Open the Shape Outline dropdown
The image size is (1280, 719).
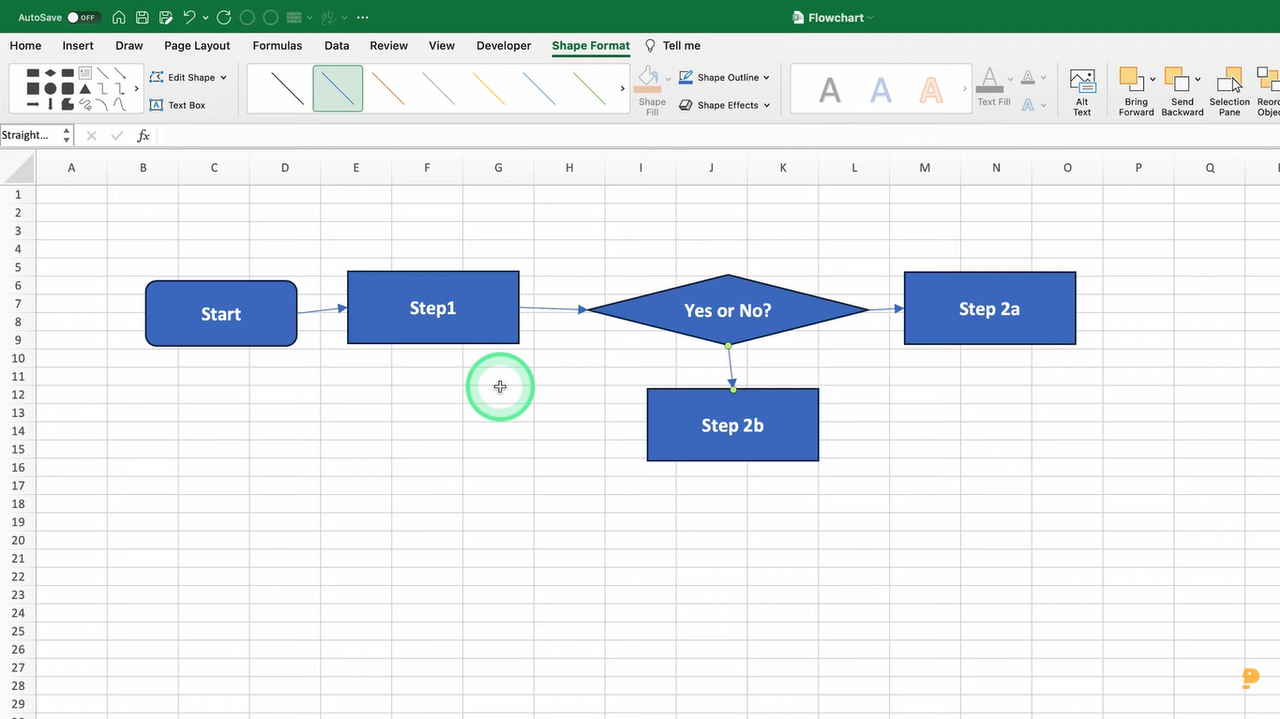tap(725, 77)
